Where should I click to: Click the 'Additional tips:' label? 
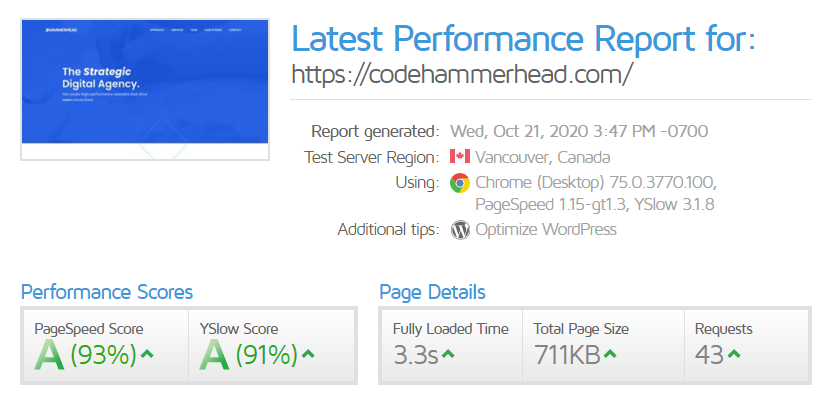pyautogui.click(x=389, y=230)
